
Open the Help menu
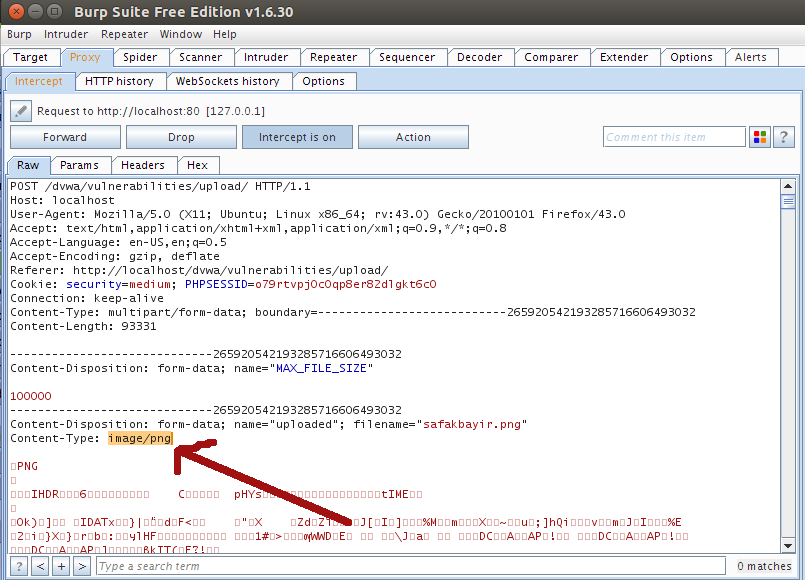[x=225, y=34]
